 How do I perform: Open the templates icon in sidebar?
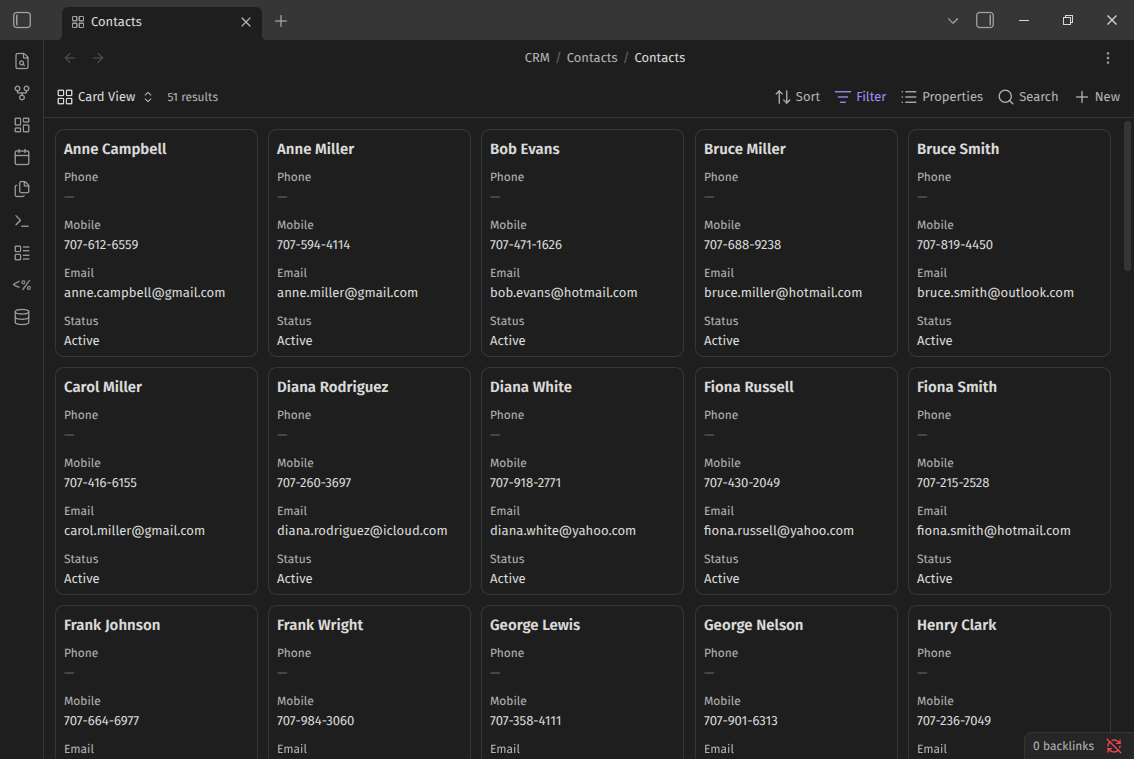click(22, 285)
